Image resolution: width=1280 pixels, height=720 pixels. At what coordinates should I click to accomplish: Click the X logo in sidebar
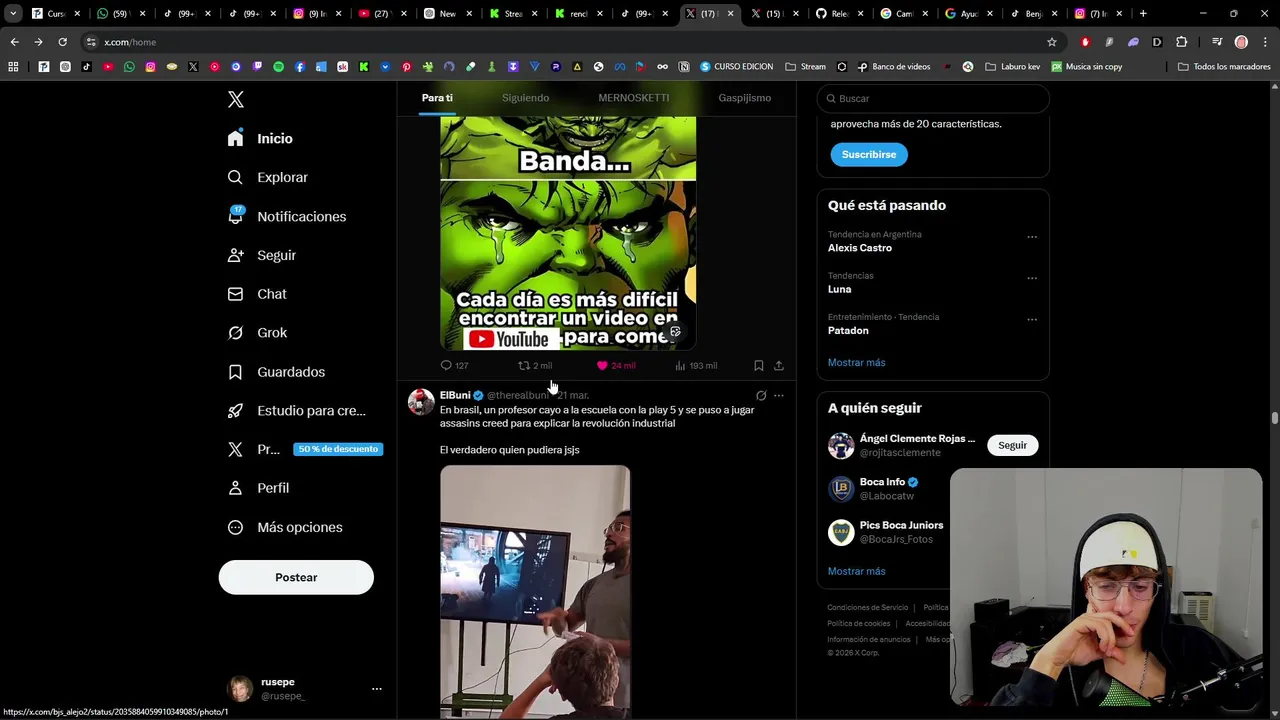[236, 99]
